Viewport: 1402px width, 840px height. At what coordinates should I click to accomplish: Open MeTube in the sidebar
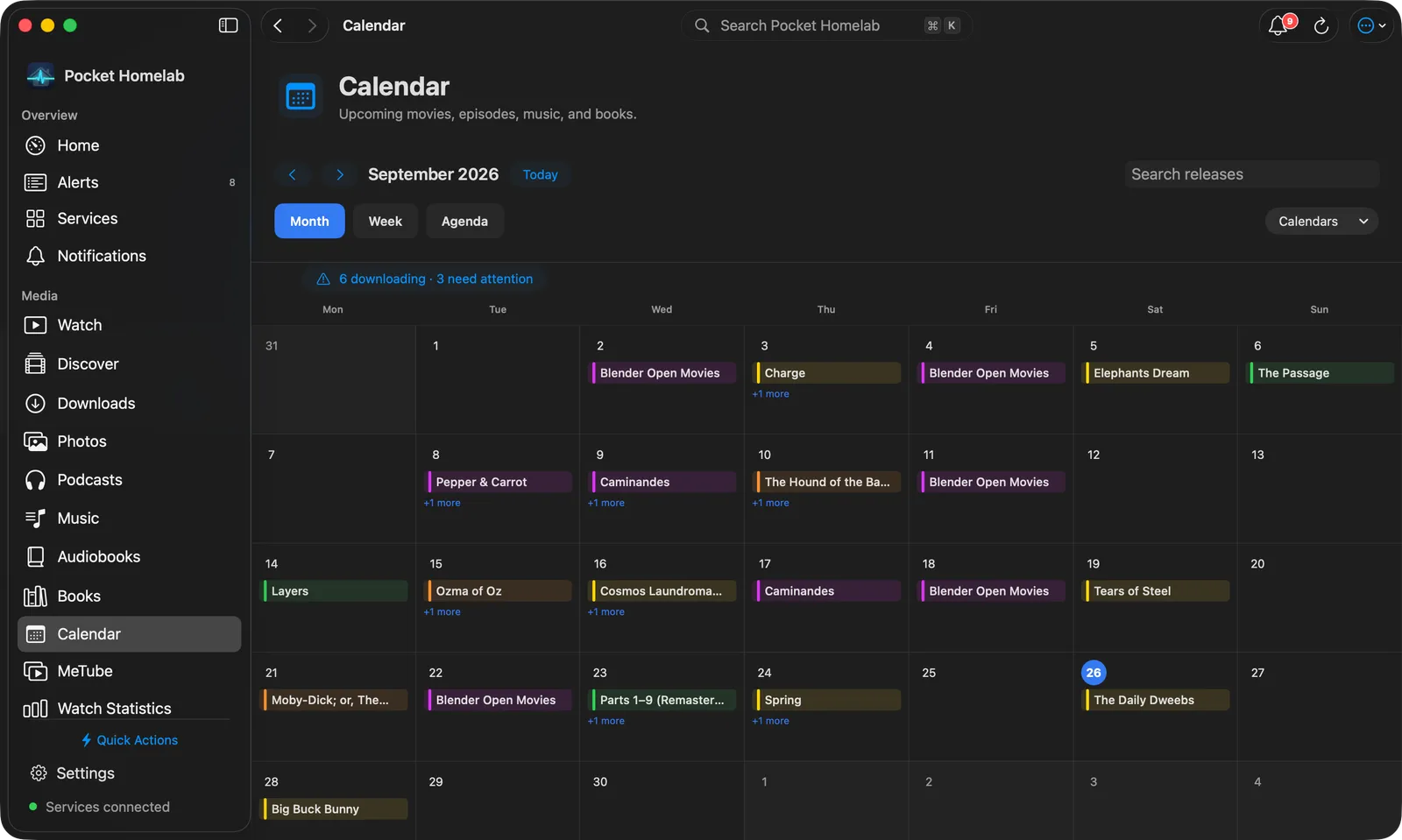tap(129, 671)
